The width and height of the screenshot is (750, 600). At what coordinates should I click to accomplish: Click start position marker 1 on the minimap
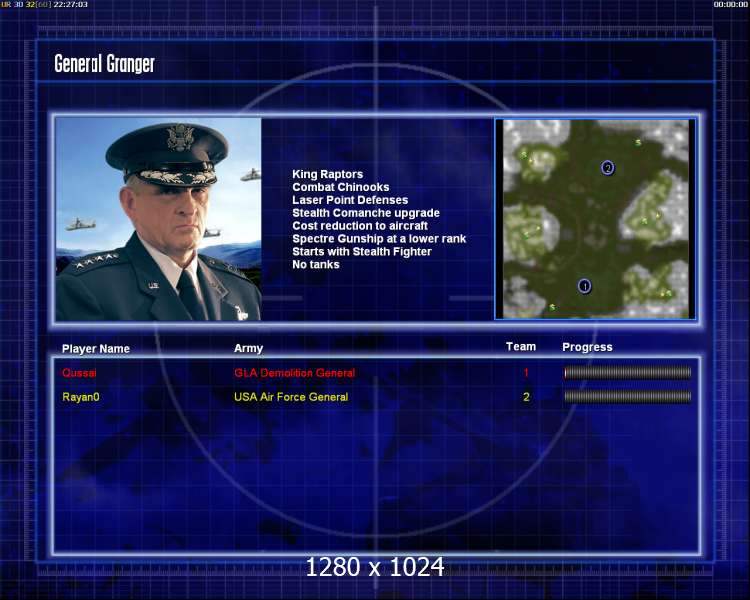pos(584,286)
